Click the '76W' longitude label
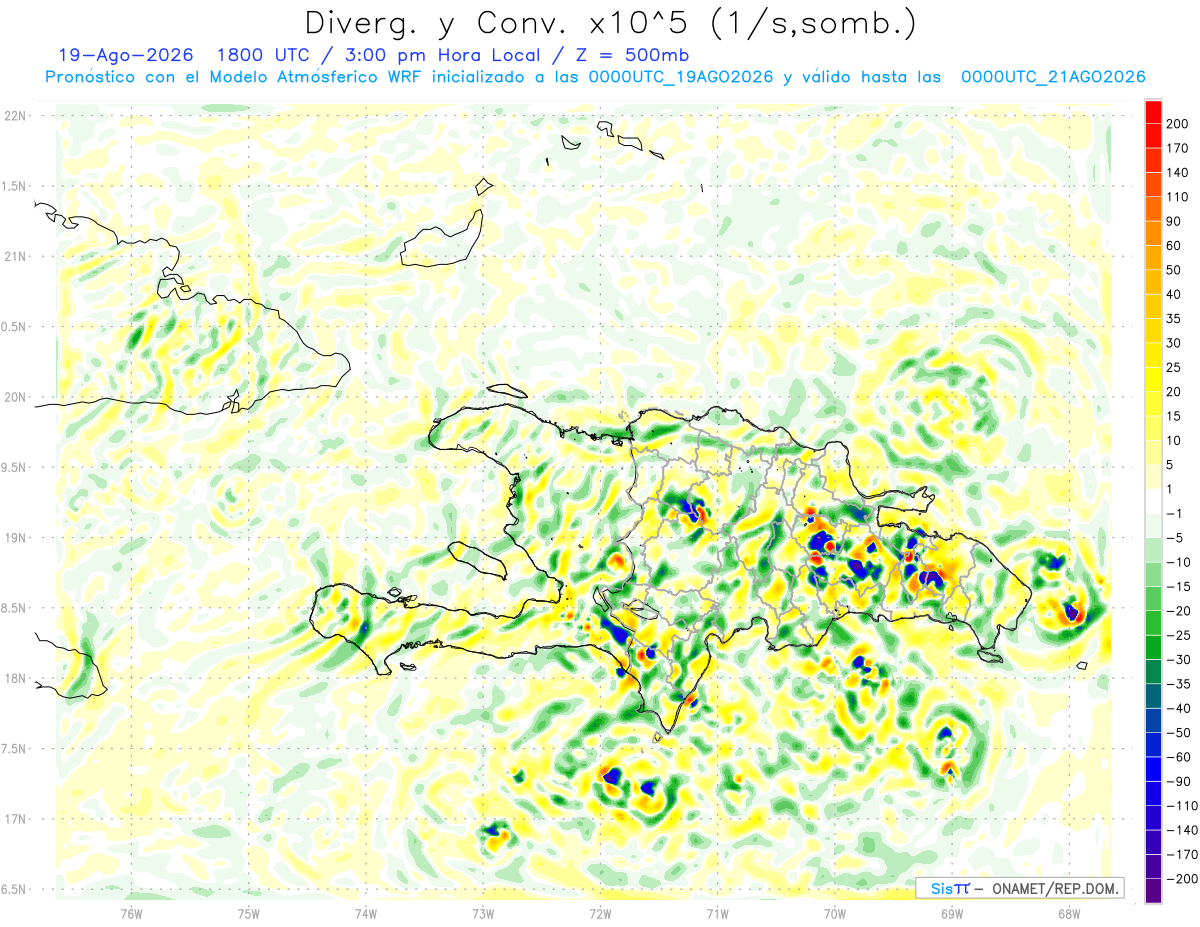Screen dimensions: 1200x927 click(131, 913)
